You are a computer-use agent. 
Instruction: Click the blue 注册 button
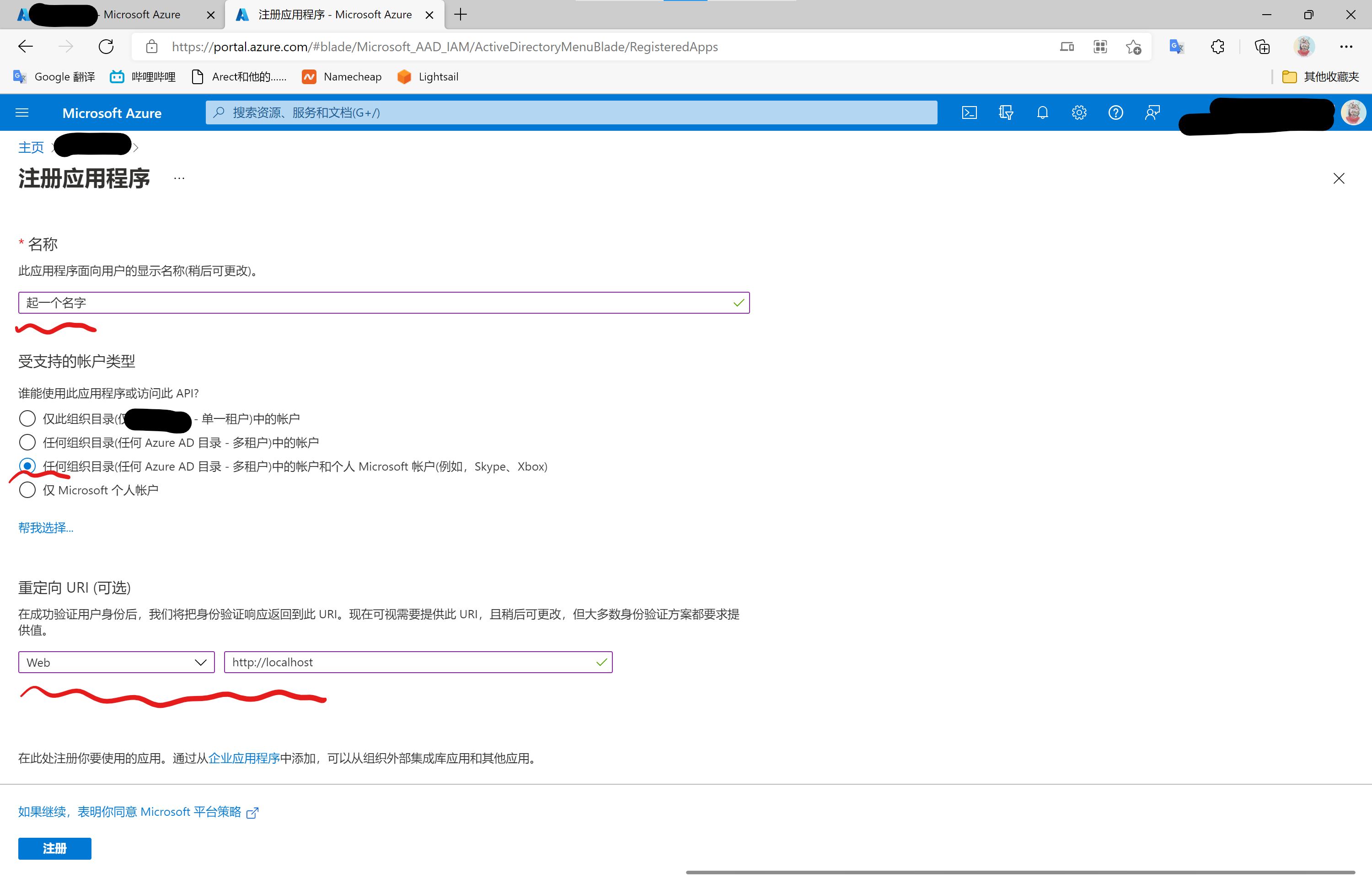pos(55,848)
